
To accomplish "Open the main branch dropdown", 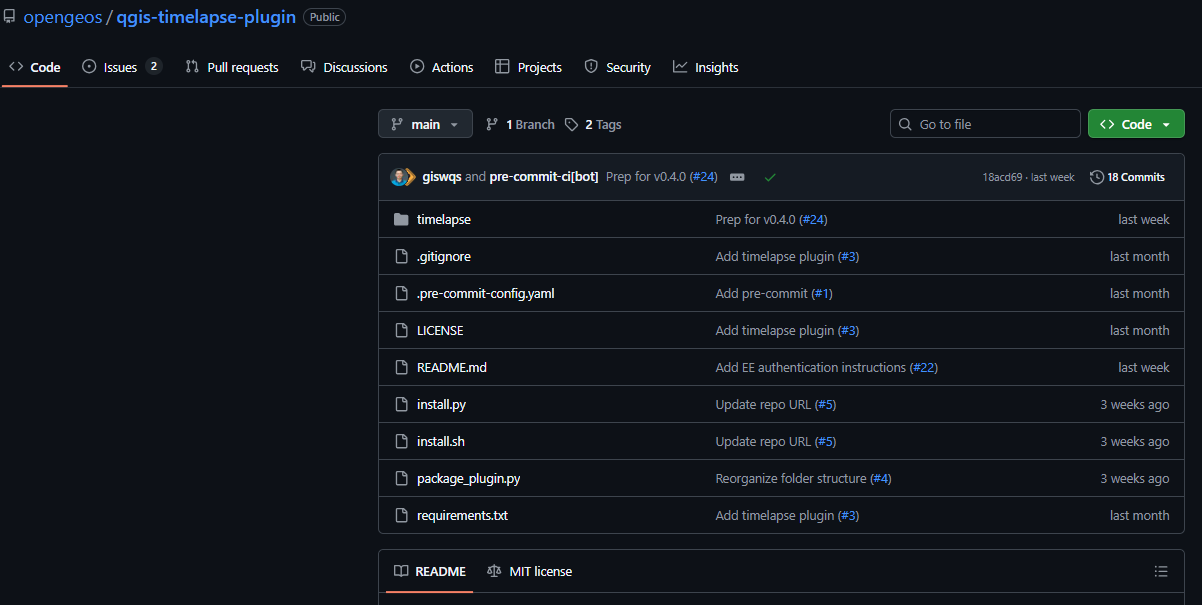I will pyautogui.click(x=425, y=124).
